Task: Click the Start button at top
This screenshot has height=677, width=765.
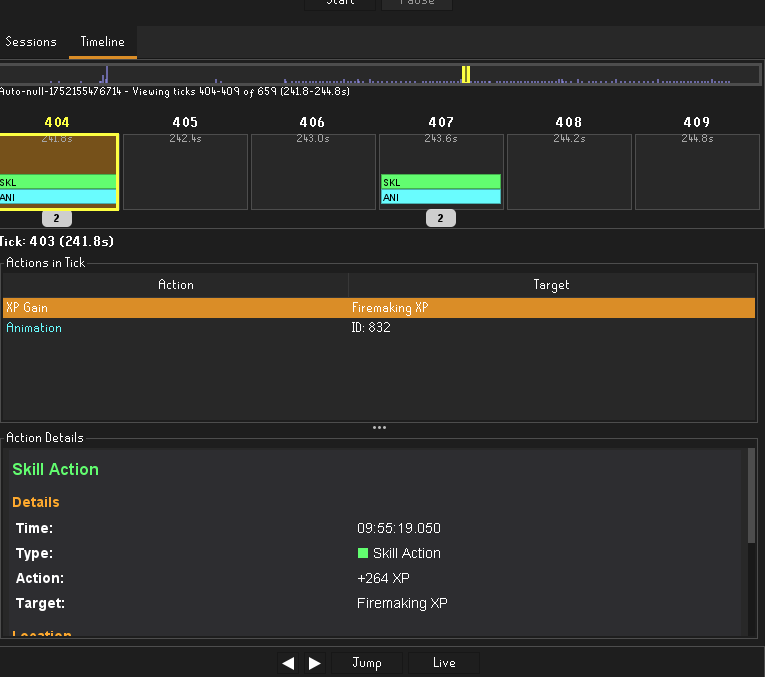Action: click(x=340, y=3)
